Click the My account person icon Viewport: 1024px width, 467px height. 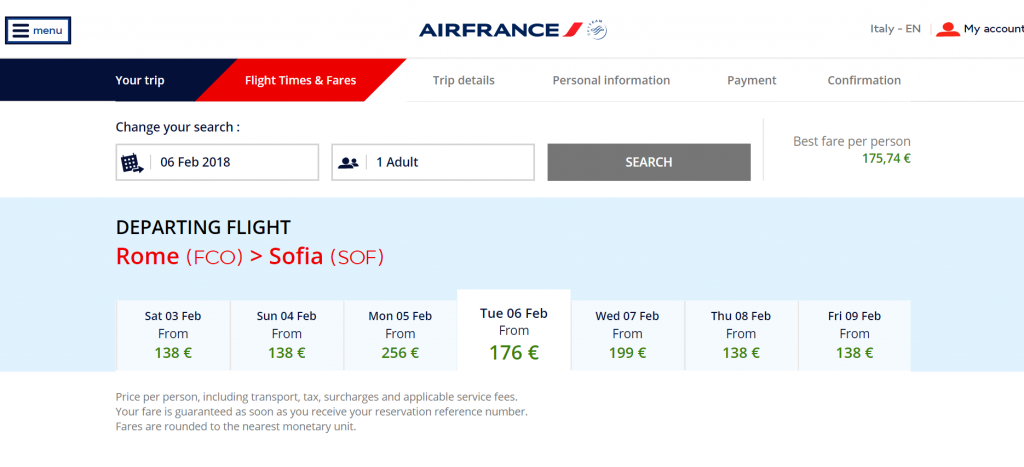click(x=948, y=29)
